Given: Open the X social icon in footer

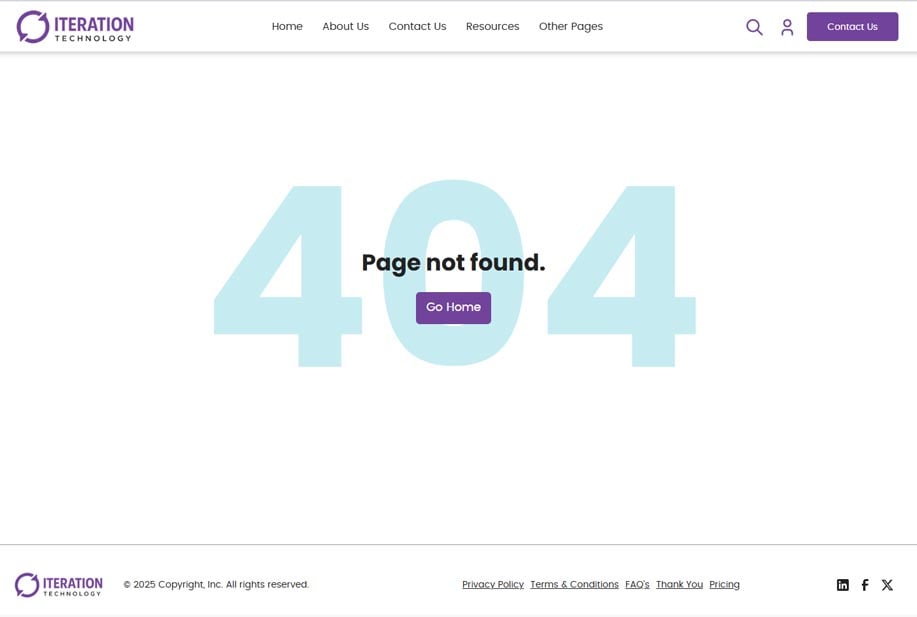Looking at the screenshot, I should (x=887, y=585).
